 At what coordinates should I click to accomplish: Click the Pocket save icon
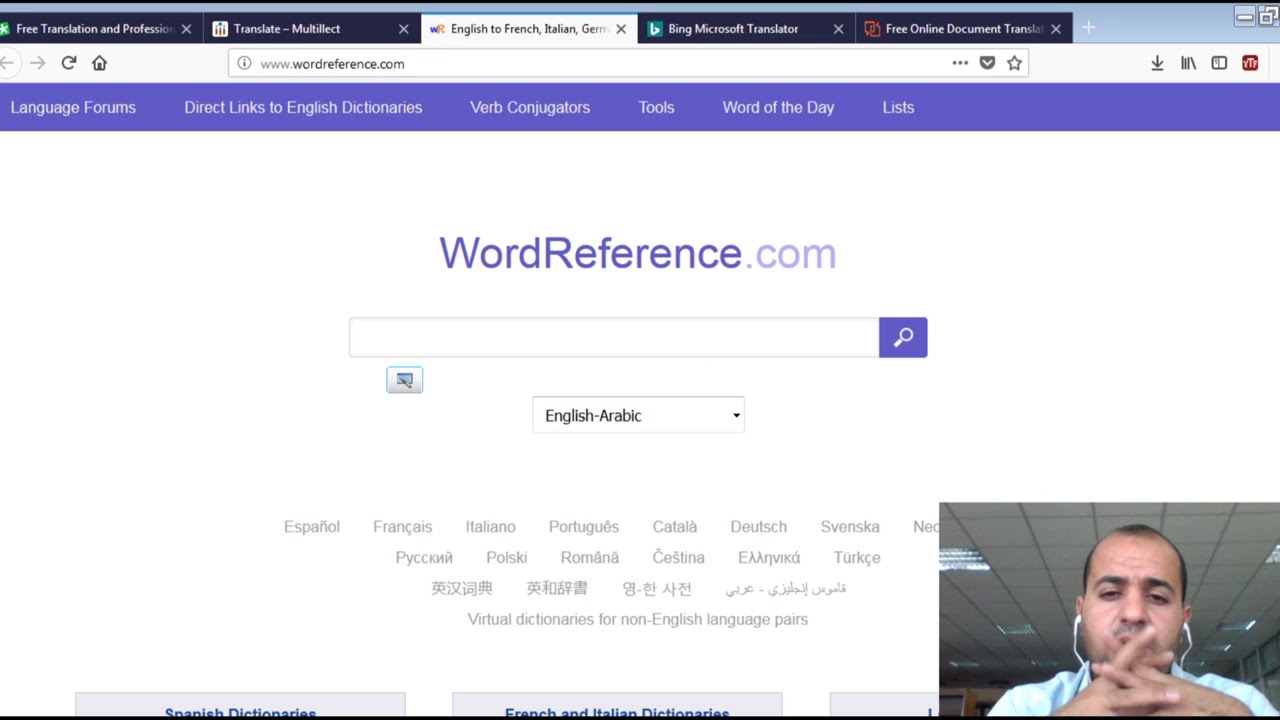coord(987,63)
